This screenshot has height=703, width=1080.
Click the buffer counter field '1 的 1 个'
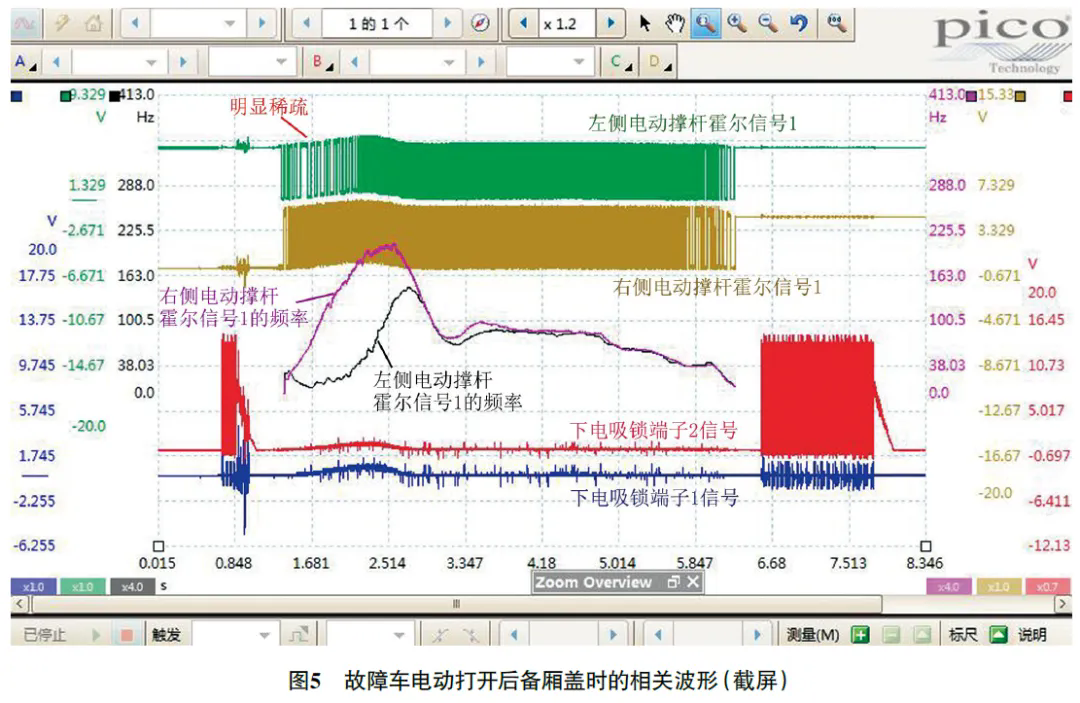377,24
